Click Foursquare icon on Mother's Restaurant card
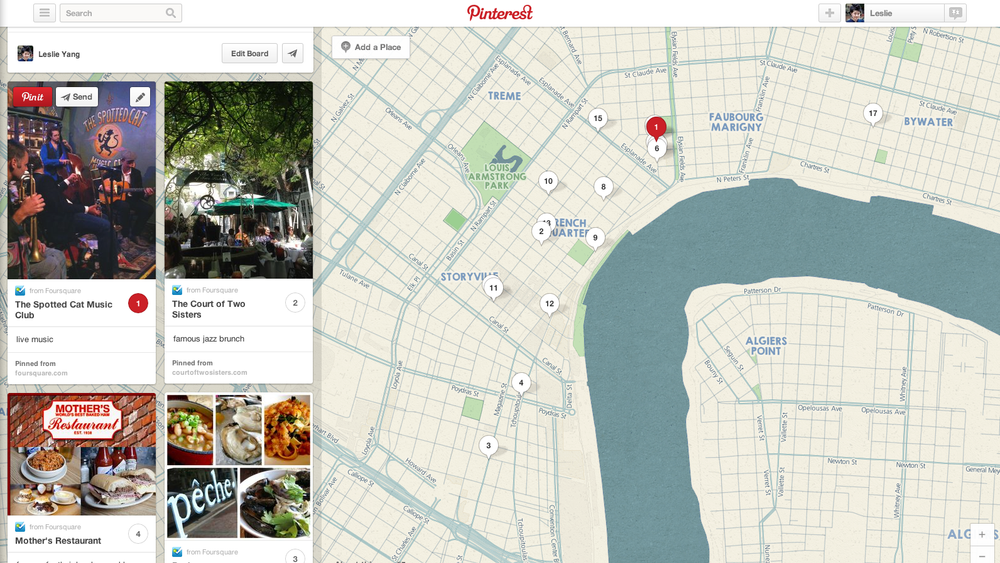The width and height of the screenshot is (1000, 563). pos(20,527)
